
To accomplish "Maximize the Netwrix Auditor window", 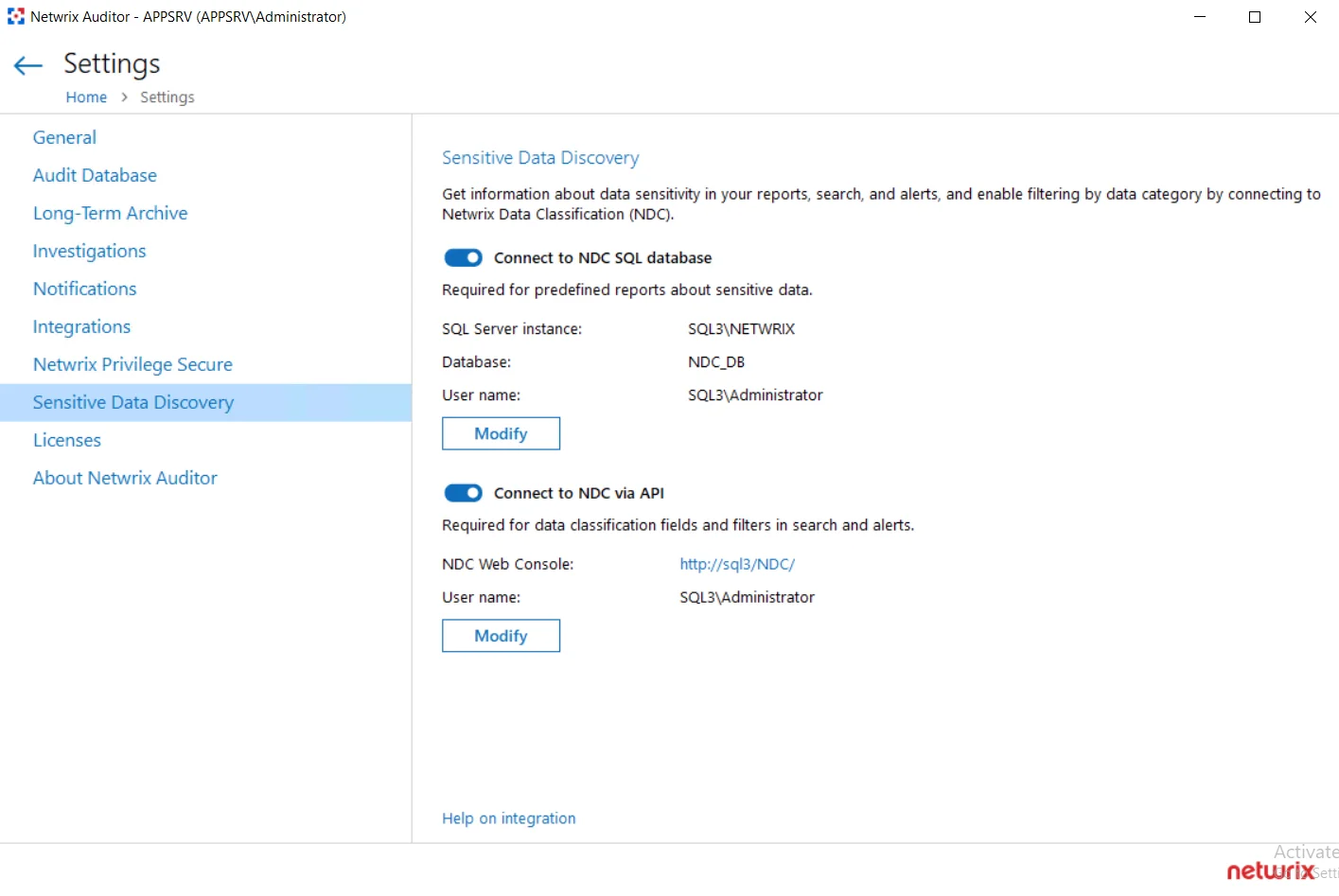I will click(x=1255, y=17).
